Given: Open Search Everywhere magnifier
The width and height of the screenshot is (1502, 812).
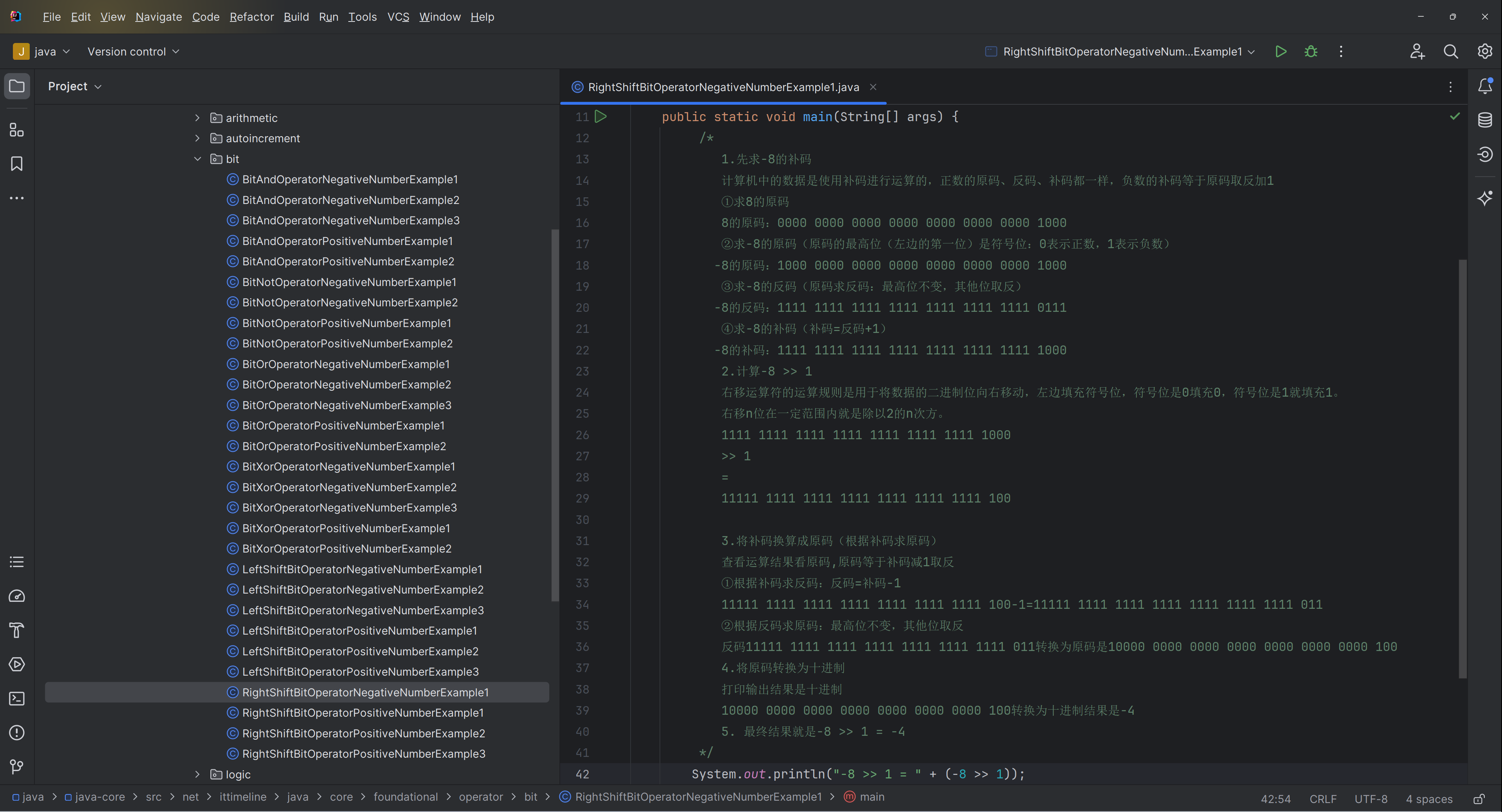Looking at the screenshot, I should [x=1451, y=51].
